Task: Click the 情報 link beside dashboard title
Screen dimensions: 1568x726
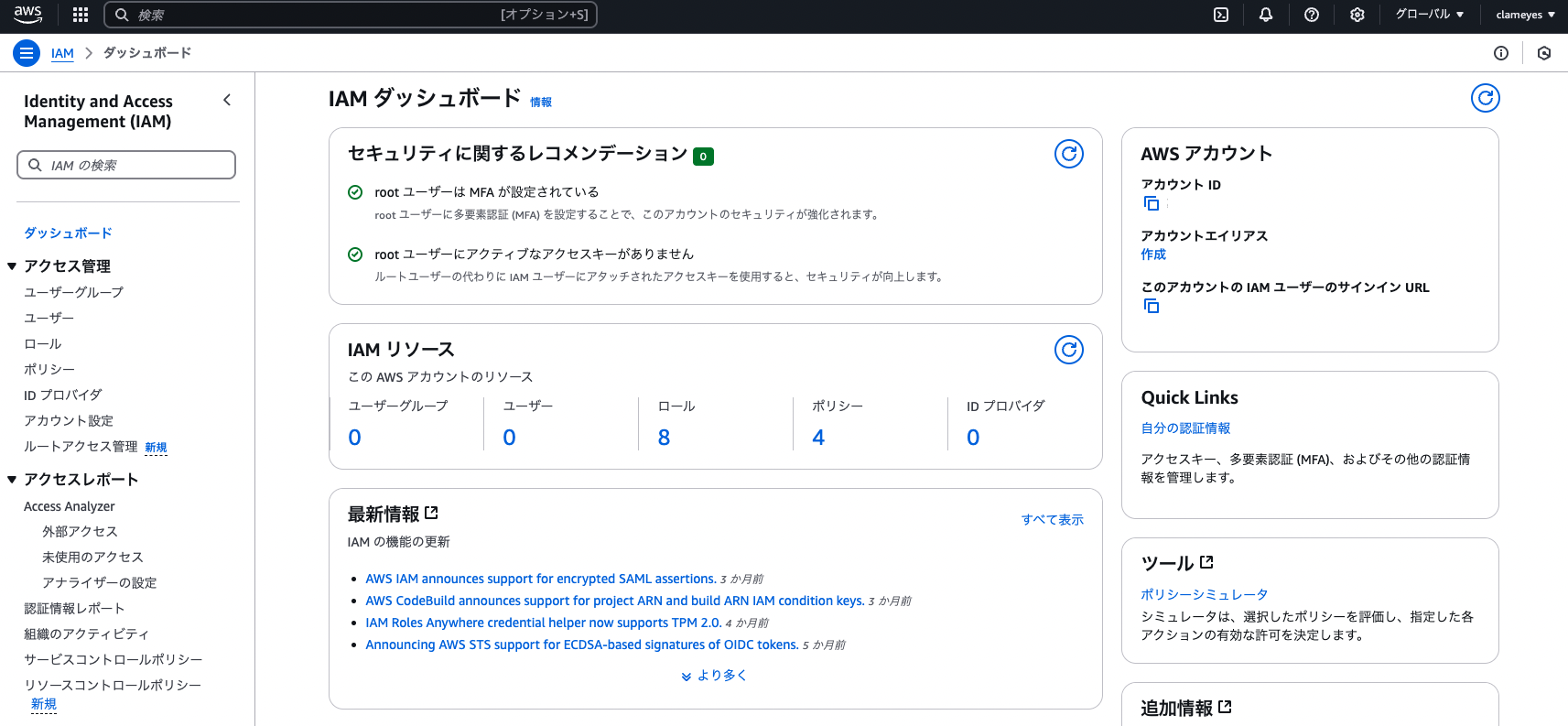Action: (541, 103)
